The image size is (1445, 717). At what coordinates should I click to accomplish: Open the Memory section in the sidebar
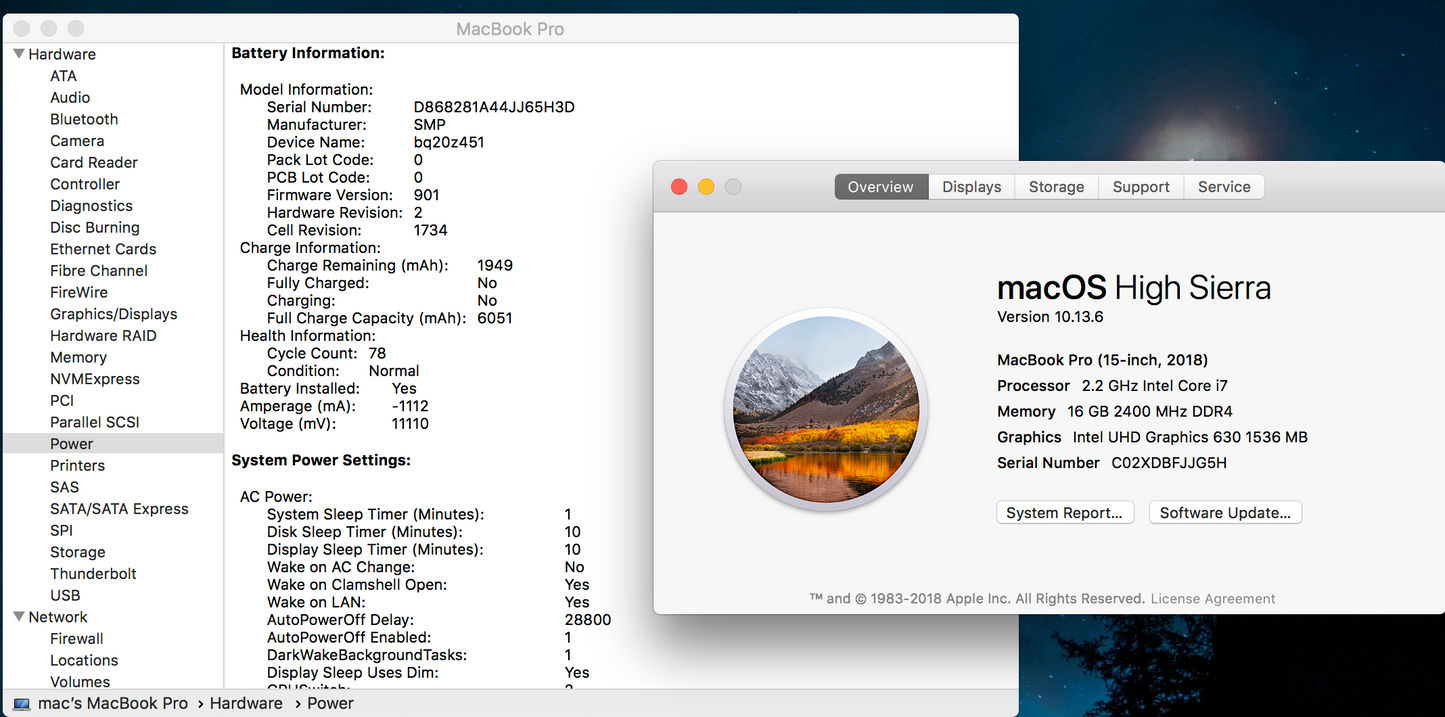point(78,357)
